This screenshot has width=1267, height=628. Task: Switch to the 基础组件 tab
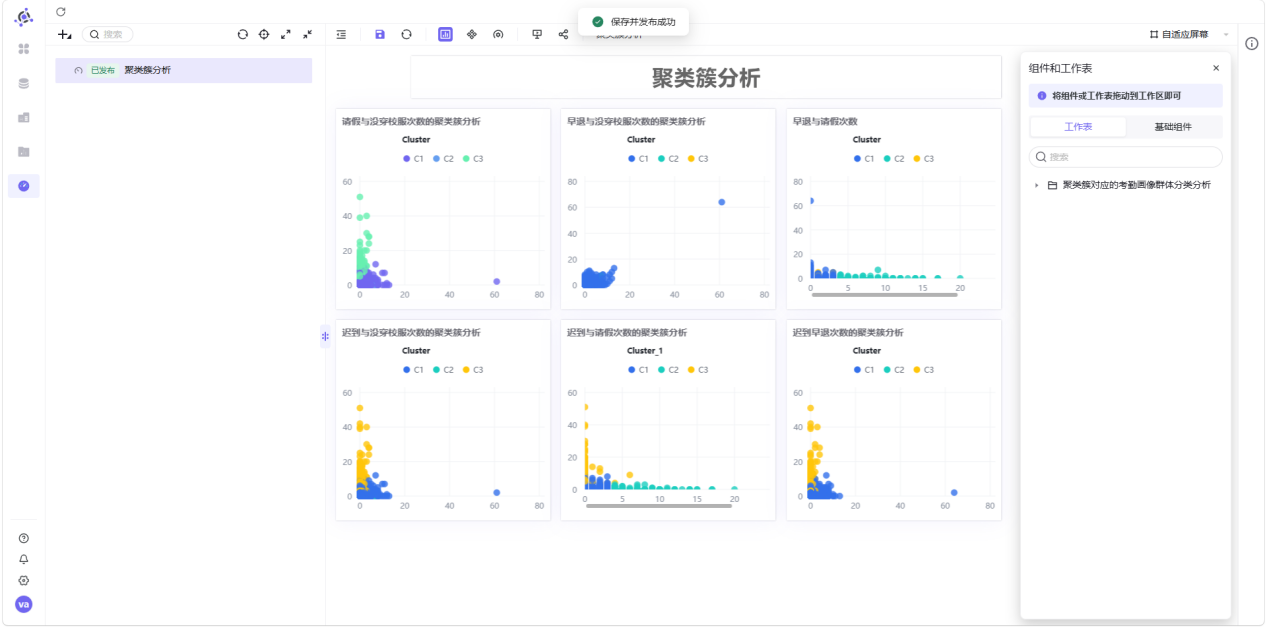click(1173, 127)
